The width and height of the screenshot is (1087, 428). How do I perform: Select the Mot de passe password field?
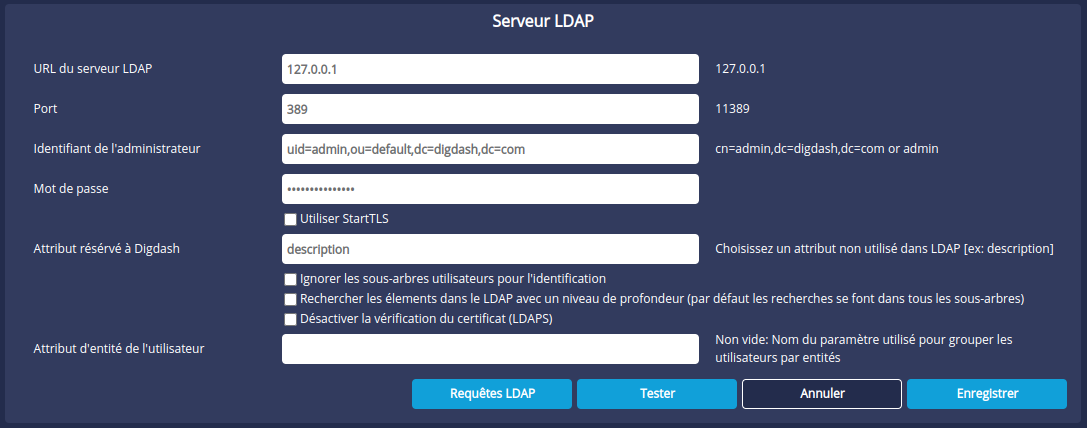(x=490, y=189)
